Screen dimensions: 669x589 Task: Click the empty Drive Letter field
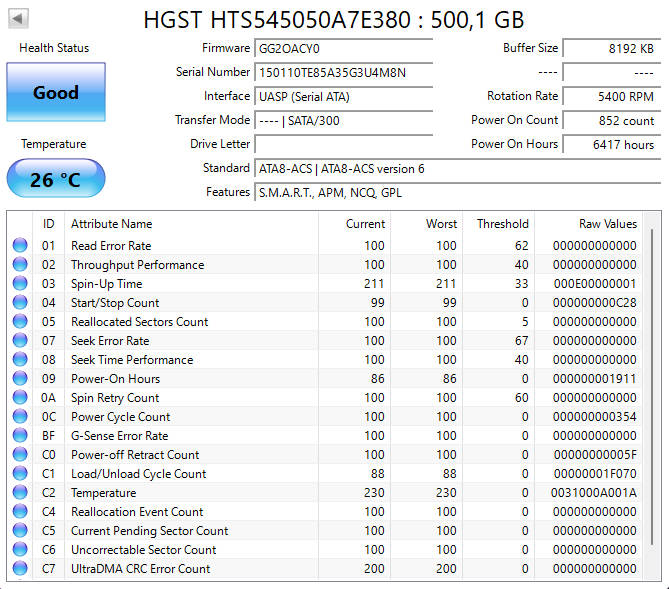click(x=344, y=144)
